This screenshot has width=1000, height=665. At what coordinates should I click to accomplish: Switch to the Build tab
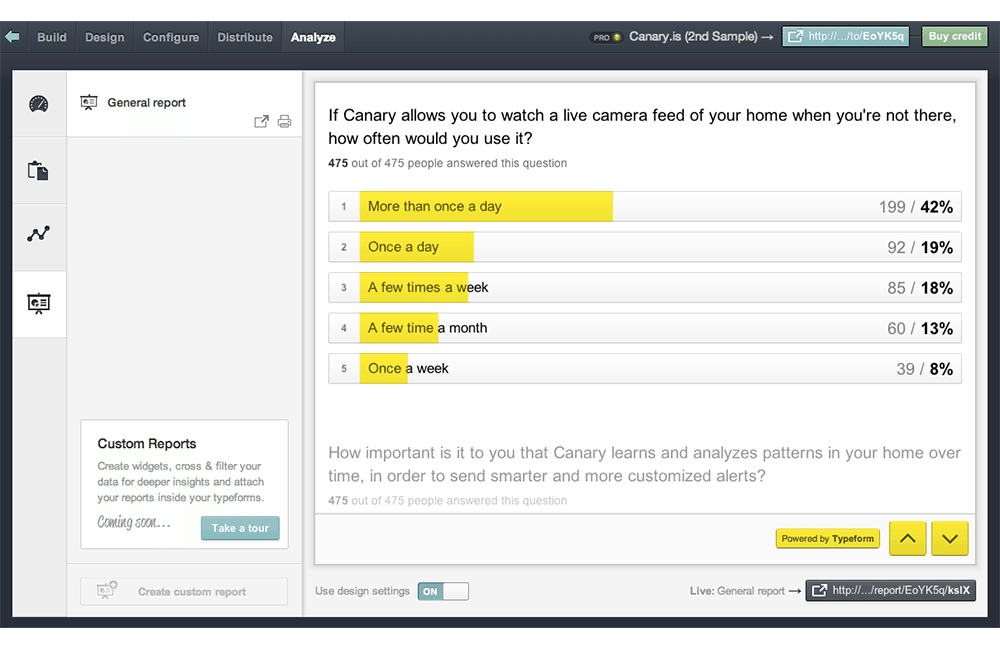click(52, 37)
